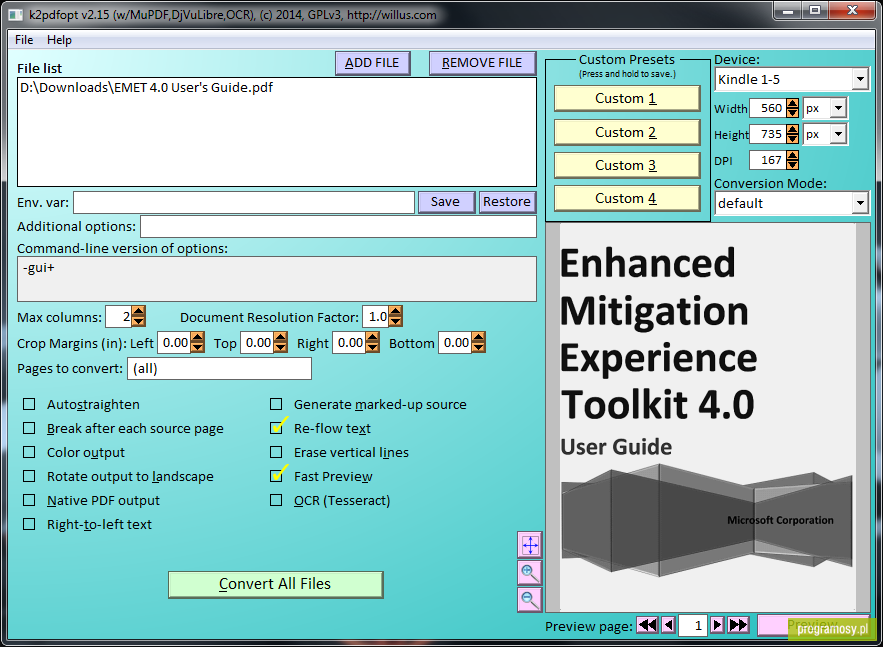Open the Height unit dropdown
Screen dimensions: 883x647
point(839,134)
